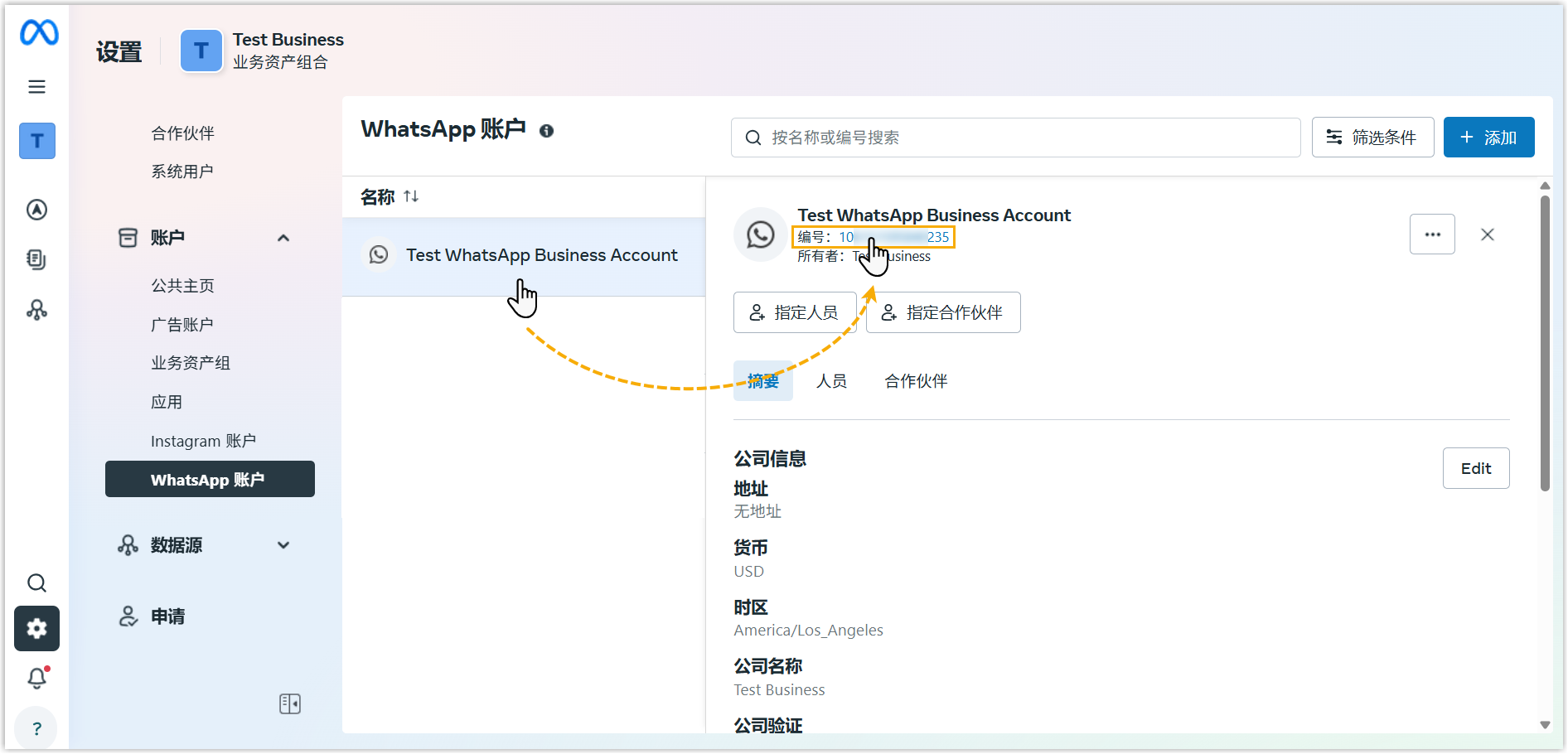Collapse the 账户 section chevron
Viewport: 1568px width, 754px height.
click(283, 239)
